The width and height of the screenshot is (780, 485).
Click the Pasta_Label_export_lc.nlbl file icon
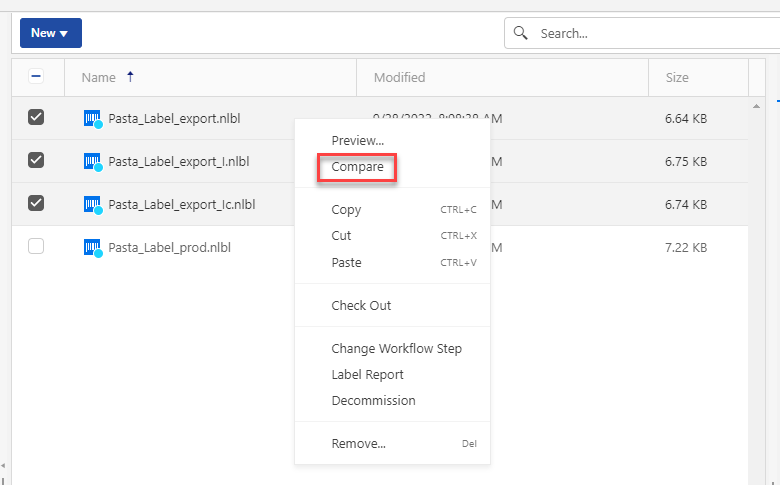click(x=93, y=204)
